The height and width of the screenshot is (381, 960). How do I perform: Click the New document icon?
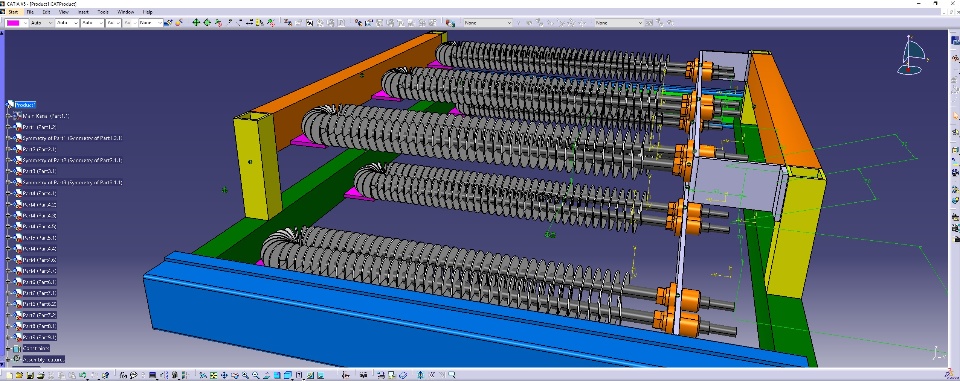(x=9, y=375)
